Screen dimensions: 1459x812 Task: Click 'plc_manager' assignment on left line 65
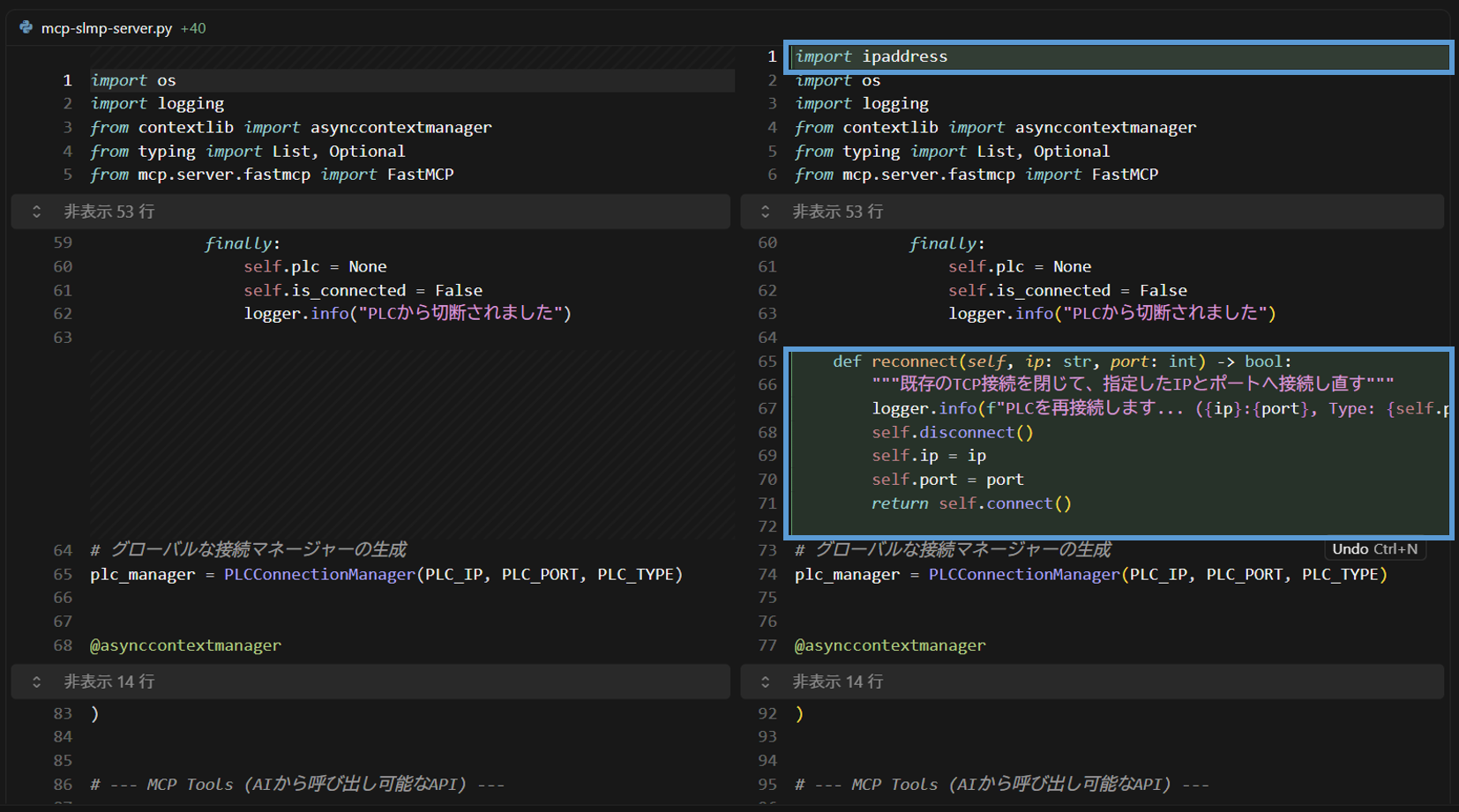point(386,575)
